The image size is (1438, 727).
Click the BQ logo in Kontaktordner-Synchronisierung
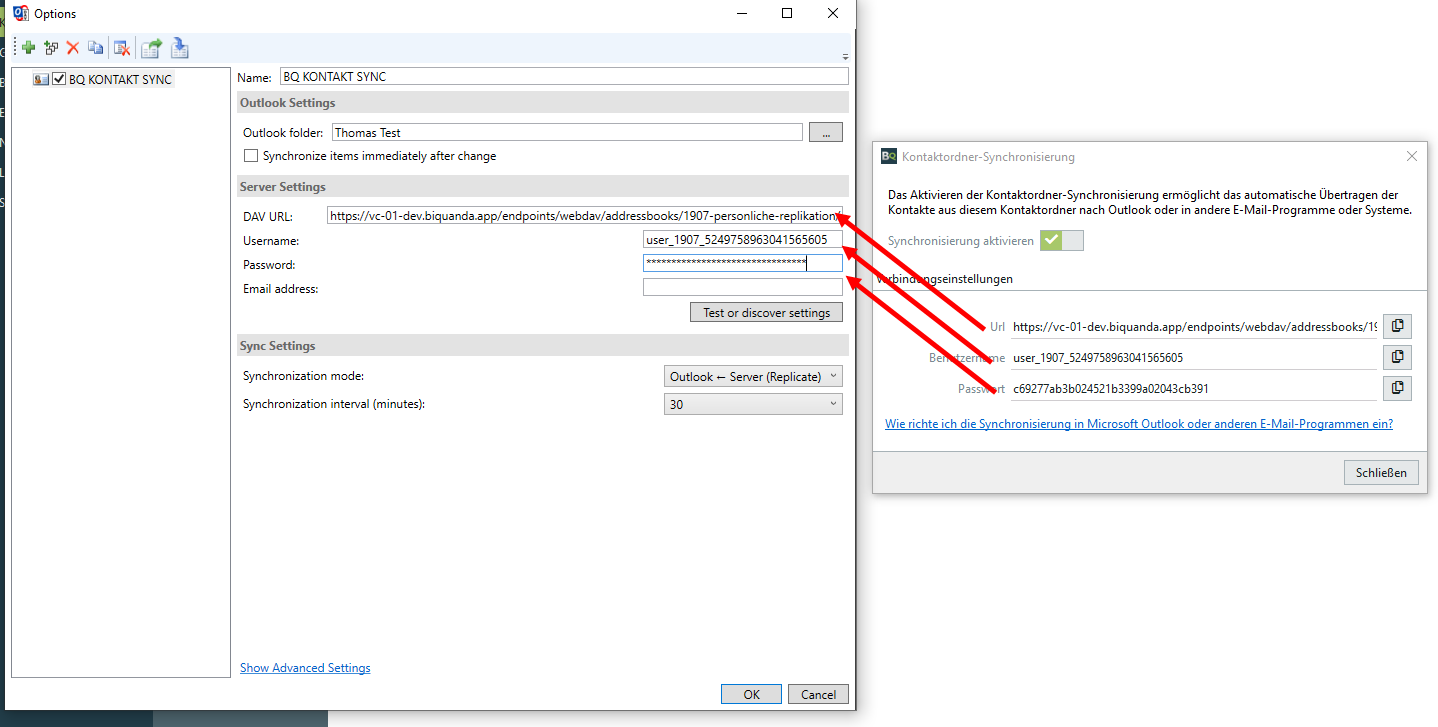click(x=889, y=156)
